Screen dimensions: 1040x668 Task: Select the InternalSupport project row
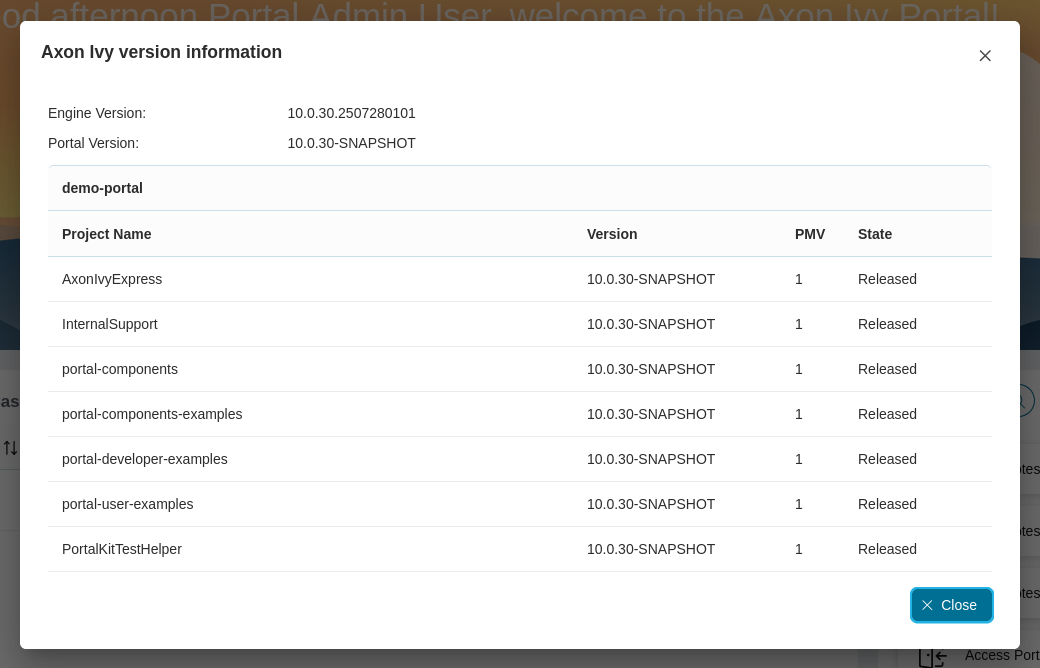(x=110, y=324)
